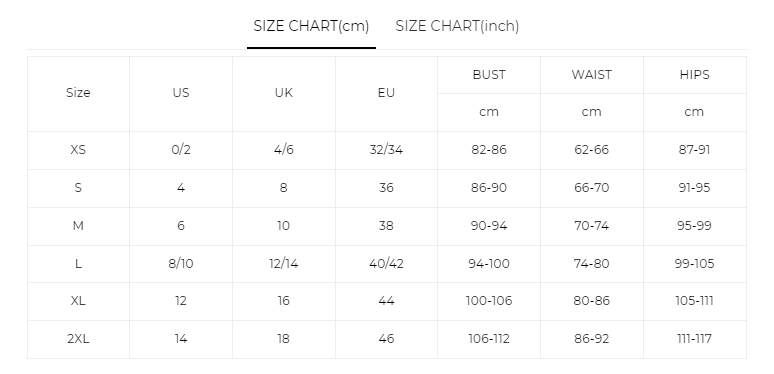The height and width of the screenshot is (374, 774).
Task: Click the UK column header
Action: (x=283, y=93)
